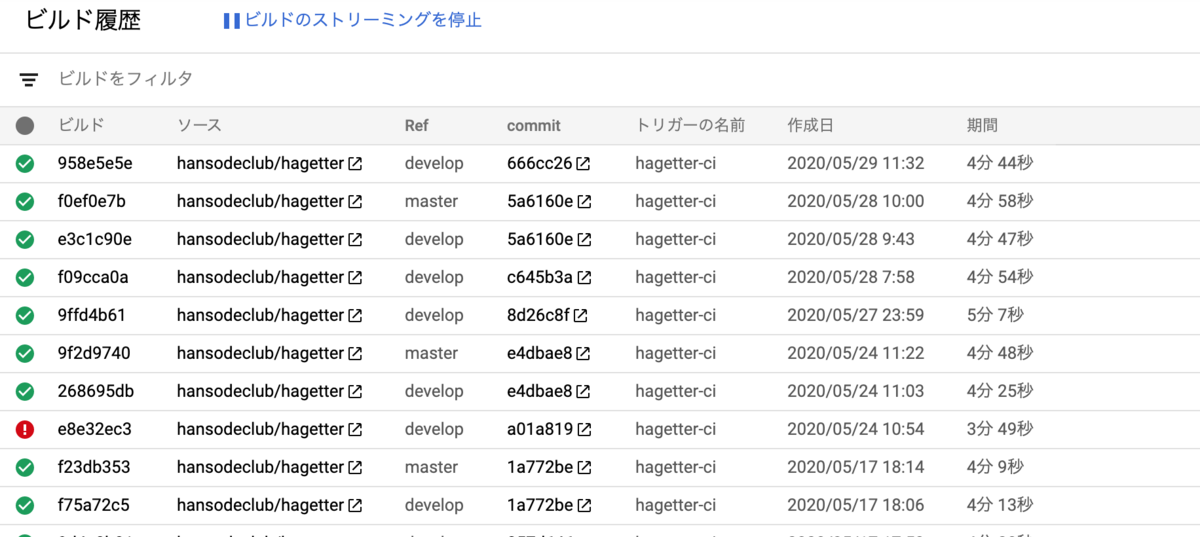1200x537 pixels.
Task: Click duration 4分 13秒
Action: [1000, 505]
